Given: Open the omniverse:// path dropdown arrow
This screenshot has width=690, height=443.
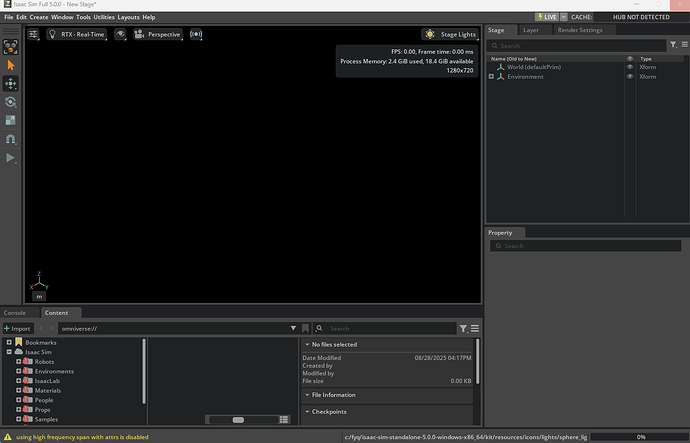Looking at the screenshot, I should 293,328.
